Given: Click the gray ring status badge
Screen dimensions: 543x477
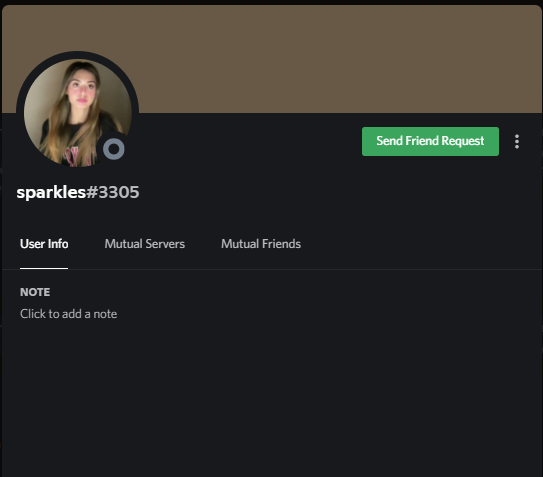Looking at the screenshot, I should [114, 149].
